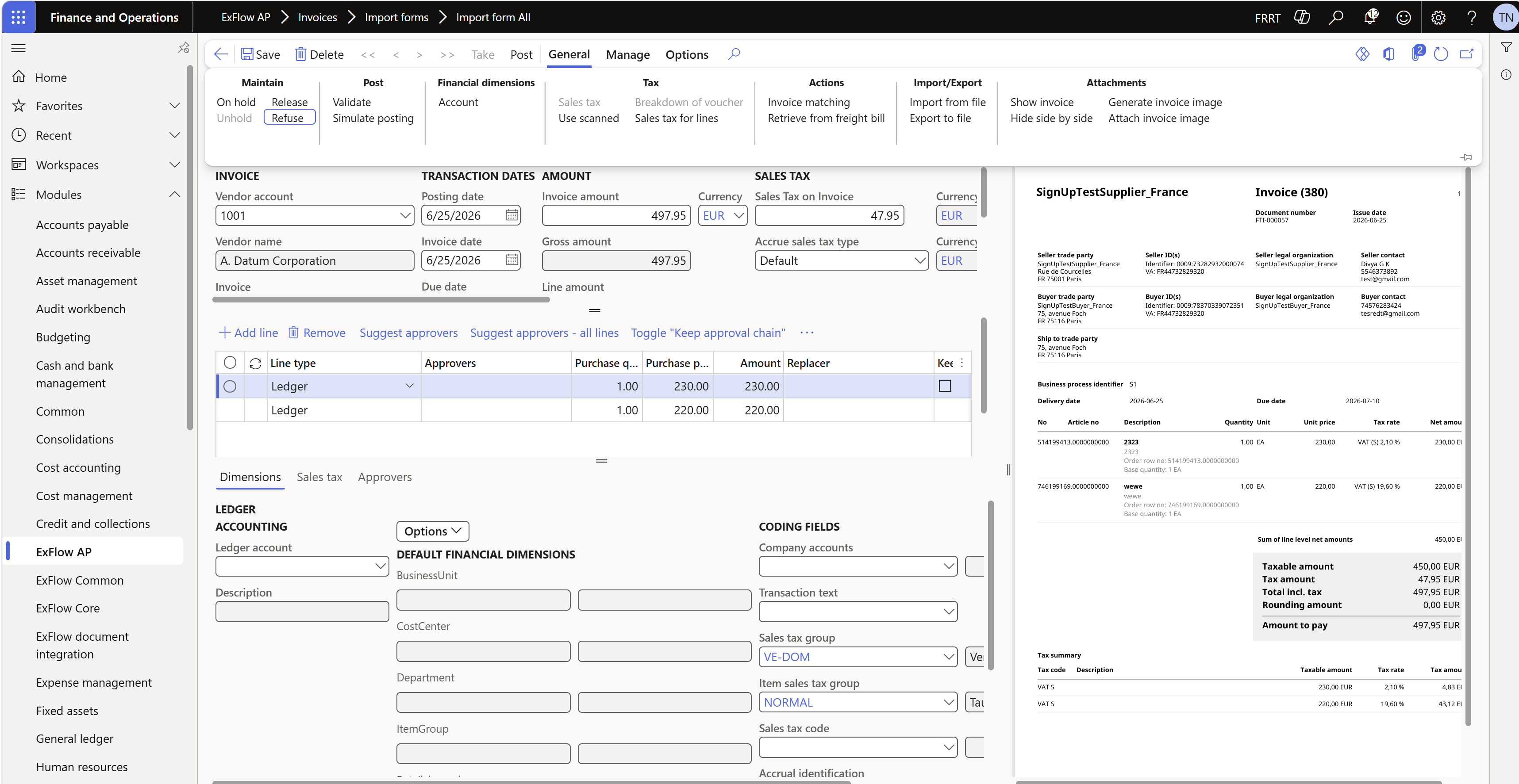This screenshot has height=784, width=1519.
Task: Open the settings gear icon
Action: point(1438,17)
